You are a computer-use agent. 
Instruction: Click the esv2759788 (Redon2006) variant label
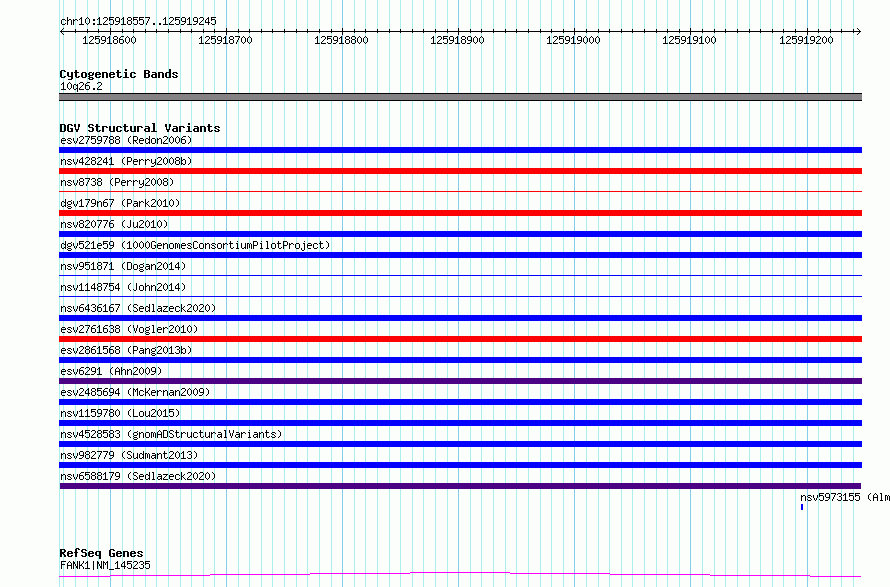(x=126, y=140)
